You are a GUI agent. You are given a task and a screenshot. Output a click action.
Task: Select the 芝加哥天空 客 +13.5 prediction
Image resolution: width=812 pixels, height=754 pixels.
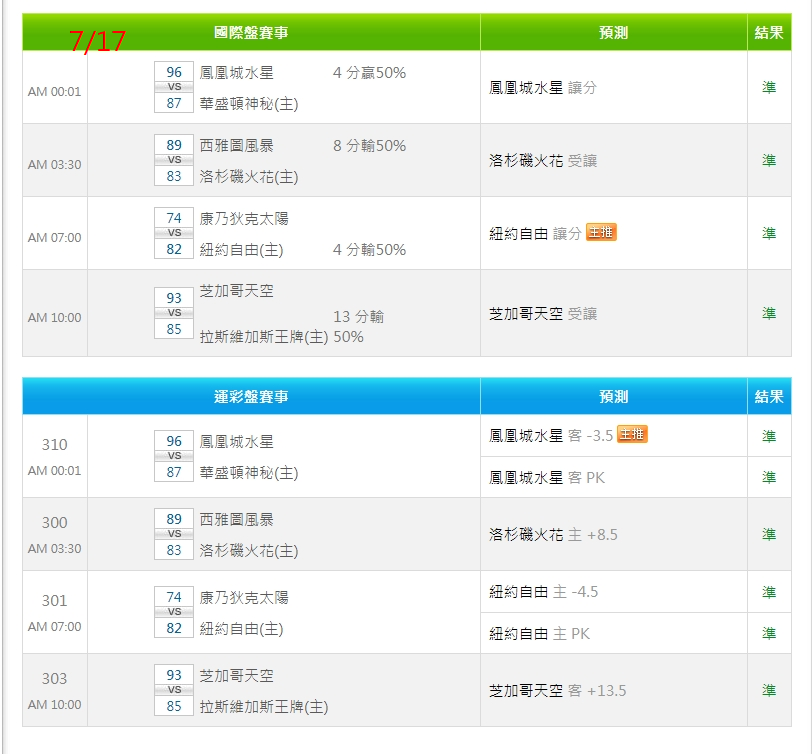(557, 690)
